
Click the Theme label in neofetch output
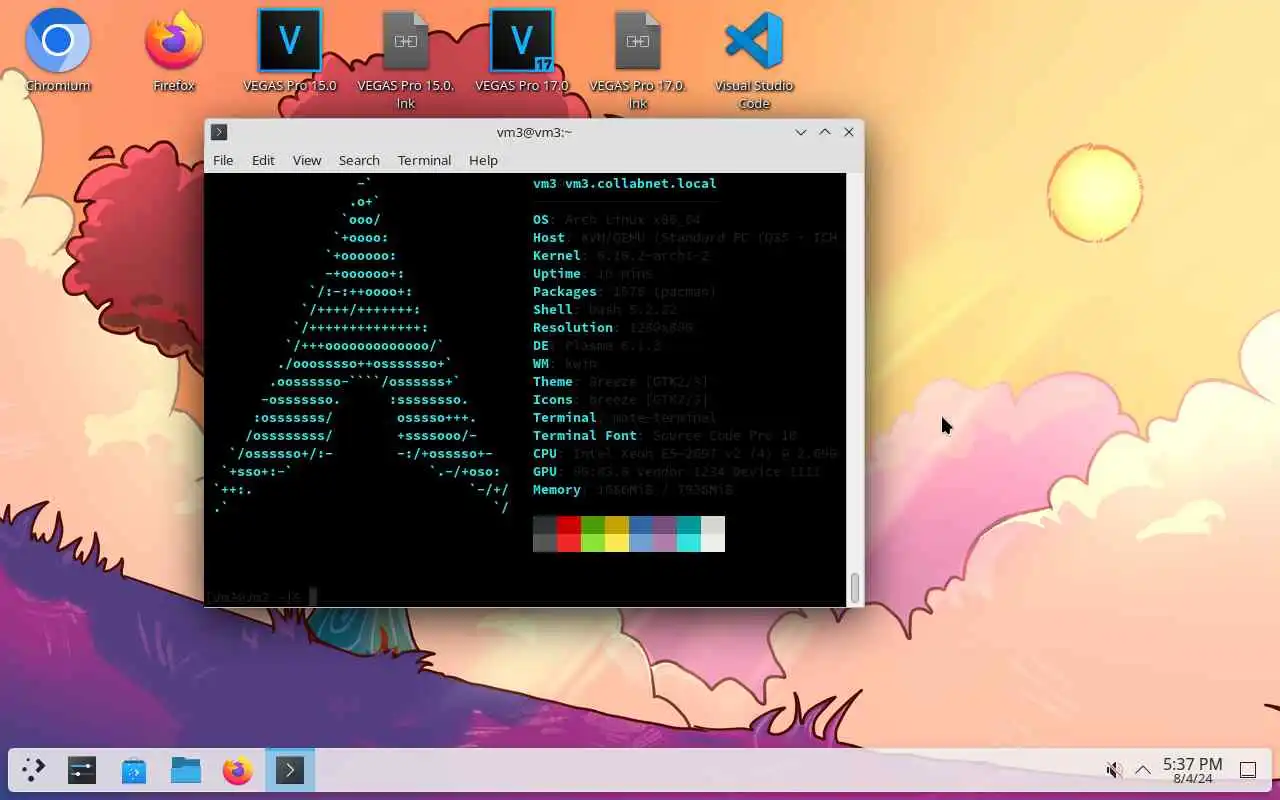coord(553,381)
